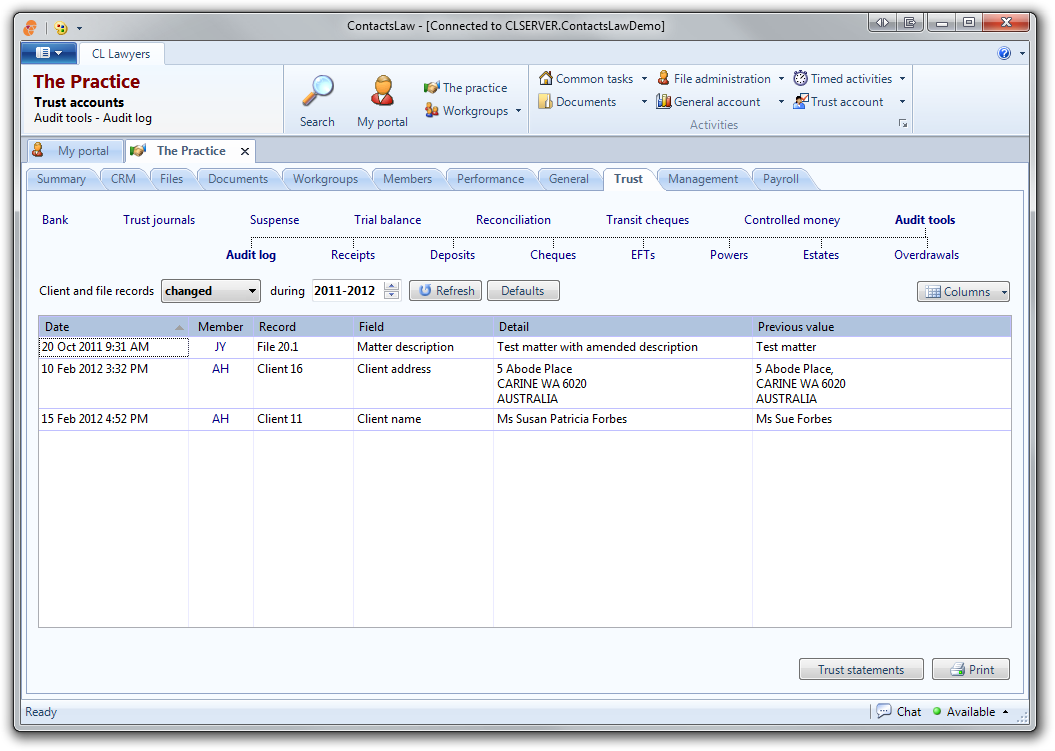
Task: Increase the period with the up stepper arrow
Action: tap(392, 285)
